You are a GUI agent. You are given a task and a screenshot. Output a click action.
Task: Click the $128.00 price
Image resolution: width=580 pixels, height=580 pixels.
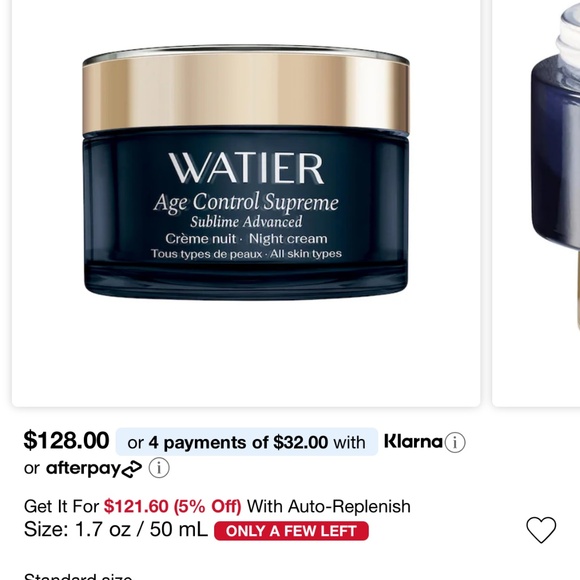(x=66, y=441)
